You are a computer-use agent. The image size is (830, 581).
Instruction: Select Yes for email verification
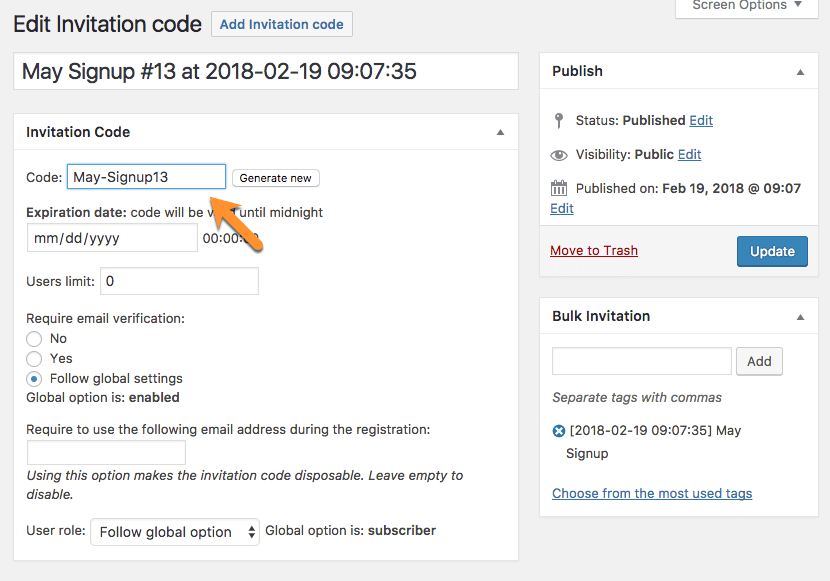click(x=34, y=359)
